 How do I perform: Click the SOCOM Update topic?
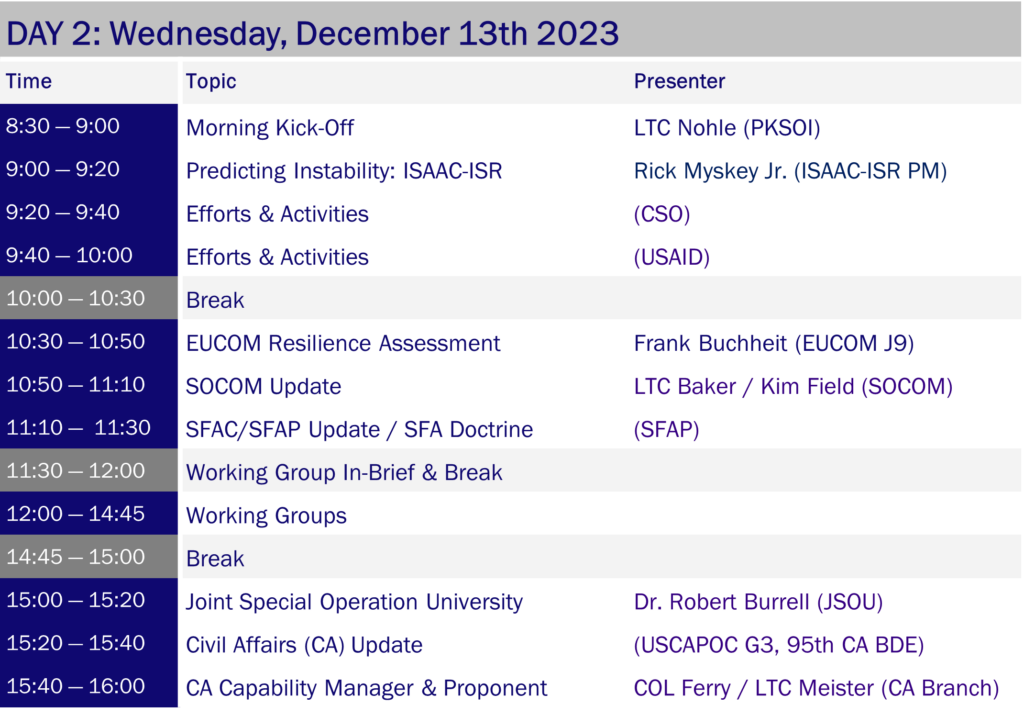click(x=264, y=386)
